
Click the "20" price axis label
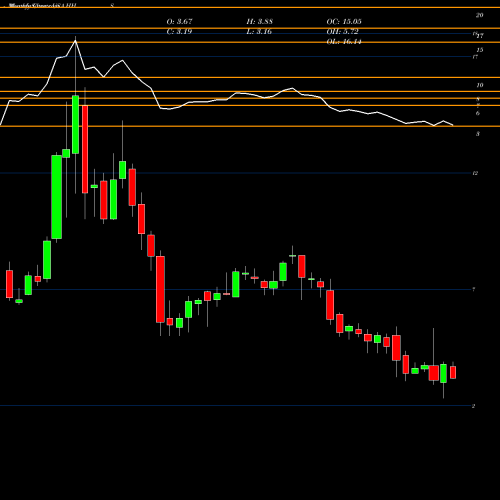[x=480, y=15]
